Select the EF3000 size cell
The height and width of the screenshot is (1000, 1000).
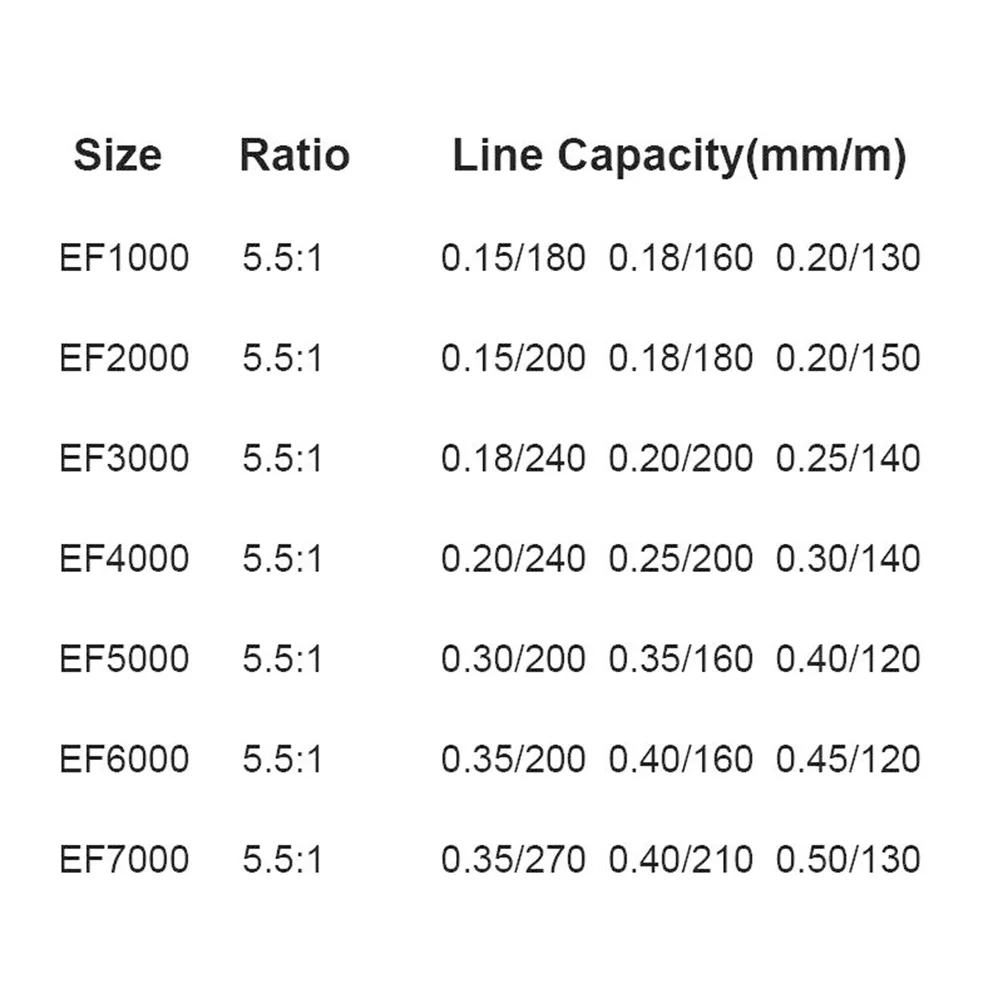(124, 458)
